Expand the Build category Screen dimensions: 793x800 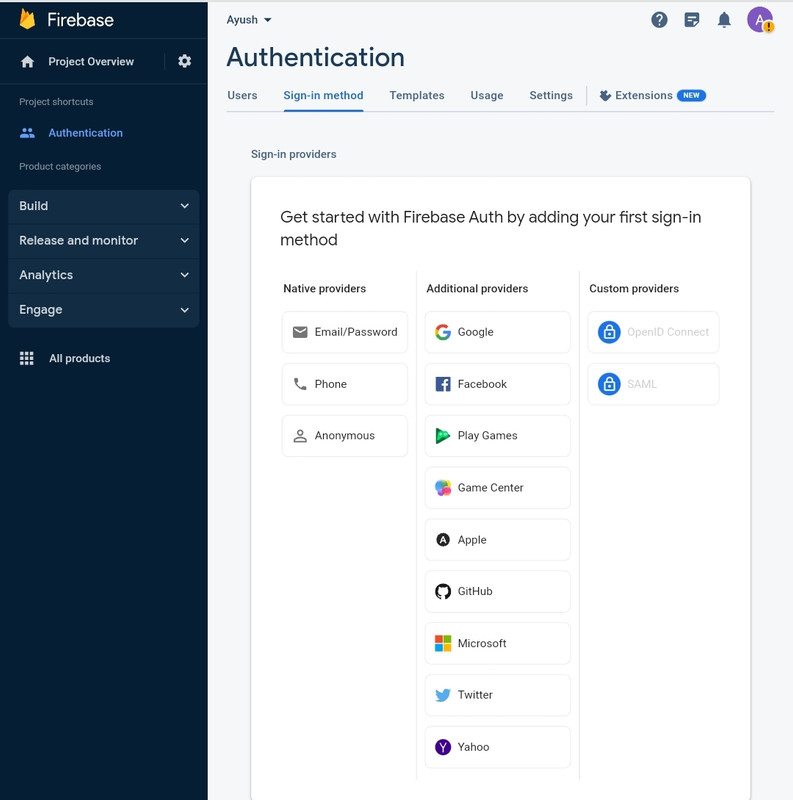point(104,206)
